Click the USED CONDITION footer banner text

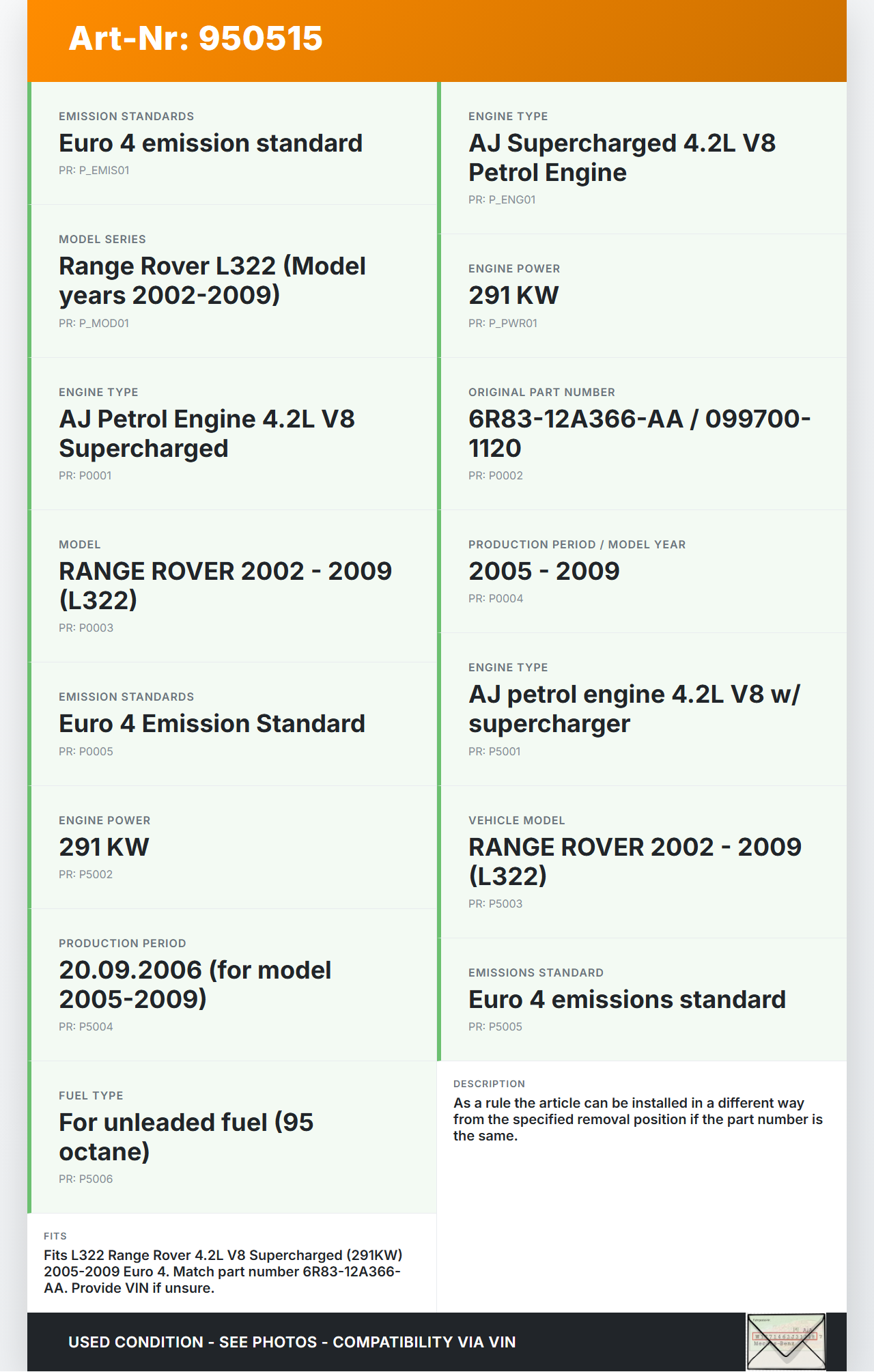[292, 1342]
